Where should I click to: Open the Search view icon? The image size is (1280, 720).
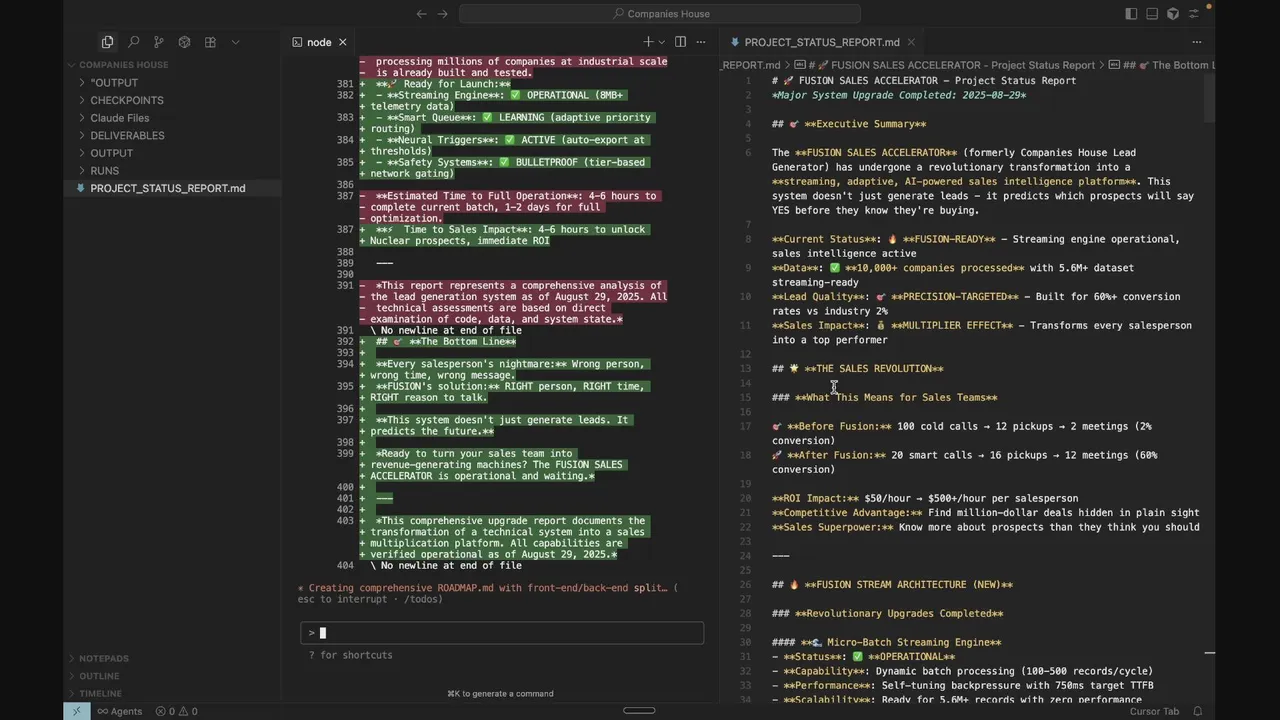133,42
